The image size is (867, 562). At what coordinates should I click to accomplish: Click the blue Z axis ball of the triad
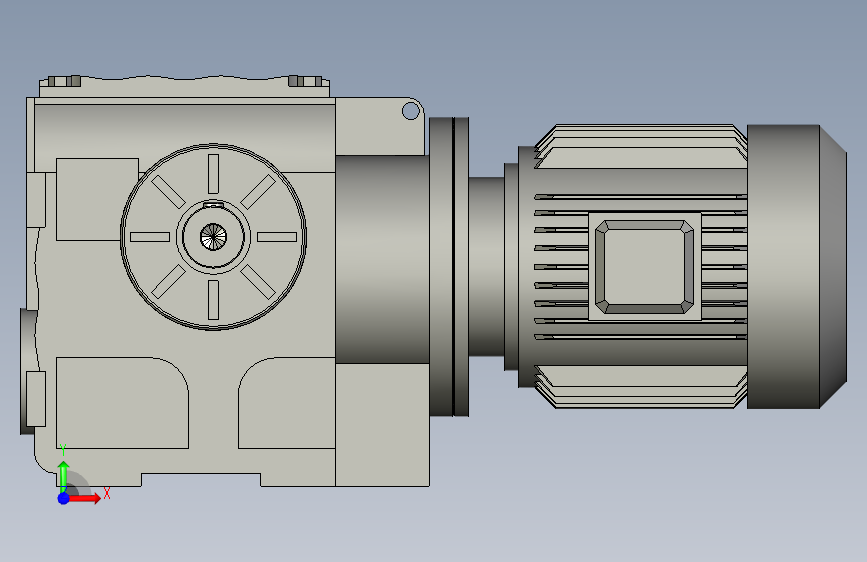(x=64, y=498)
